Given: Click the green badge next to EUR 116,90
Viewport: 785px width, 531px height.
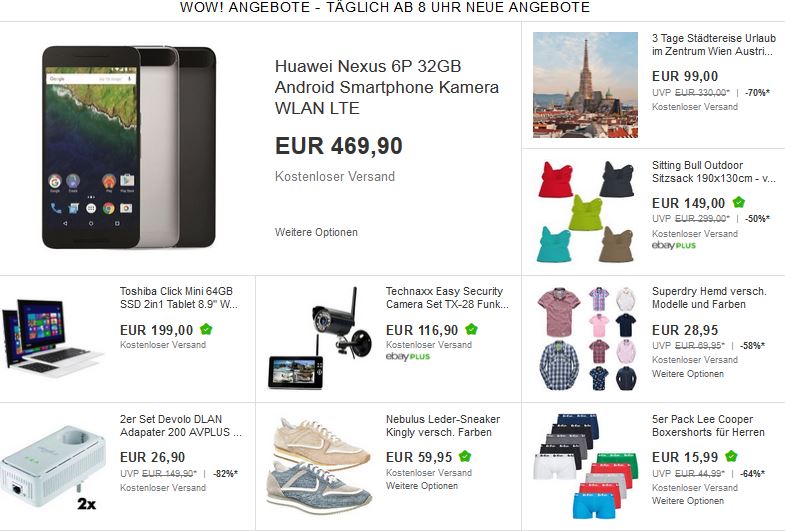Looking at the screenshot, I should tap(471, 329).
